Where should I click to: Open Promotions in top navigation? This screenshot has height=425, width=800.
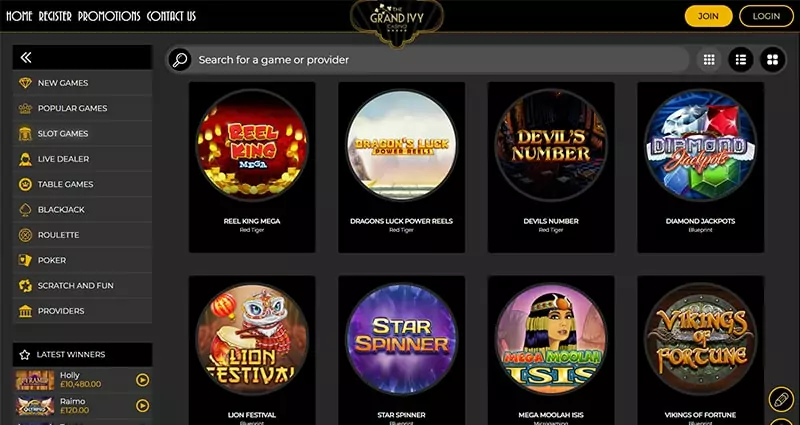(109, 16)
